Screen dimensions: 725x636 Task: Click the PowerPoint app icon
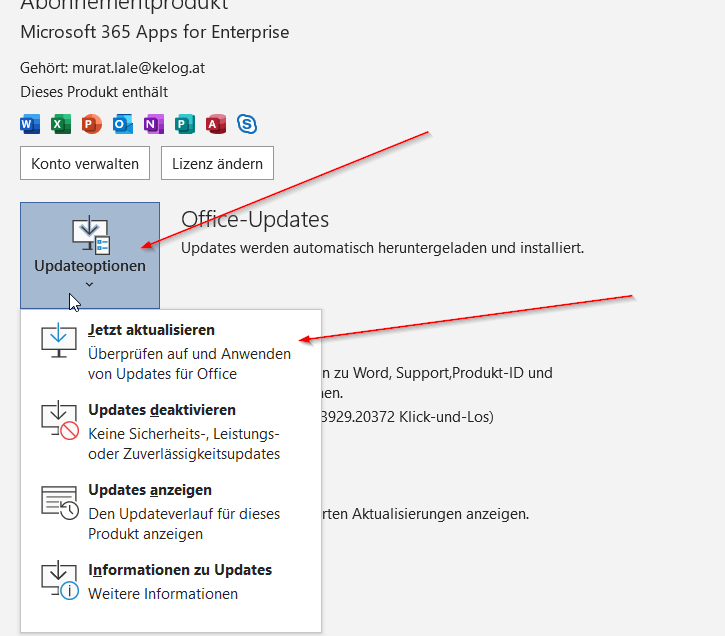[92, 124]
